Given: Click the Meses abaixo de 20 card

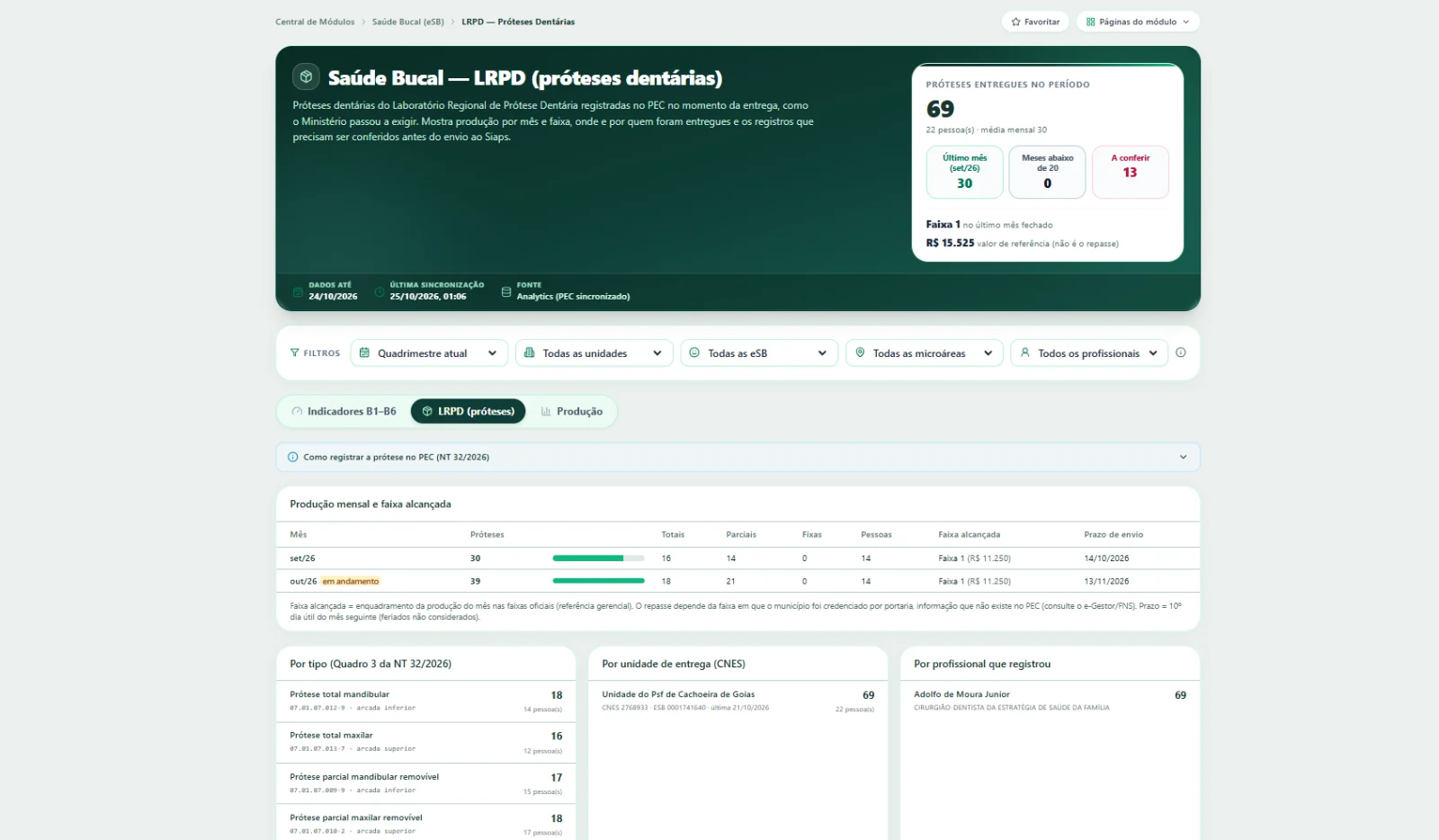Looking at the screenshot, I should 1047,172.
